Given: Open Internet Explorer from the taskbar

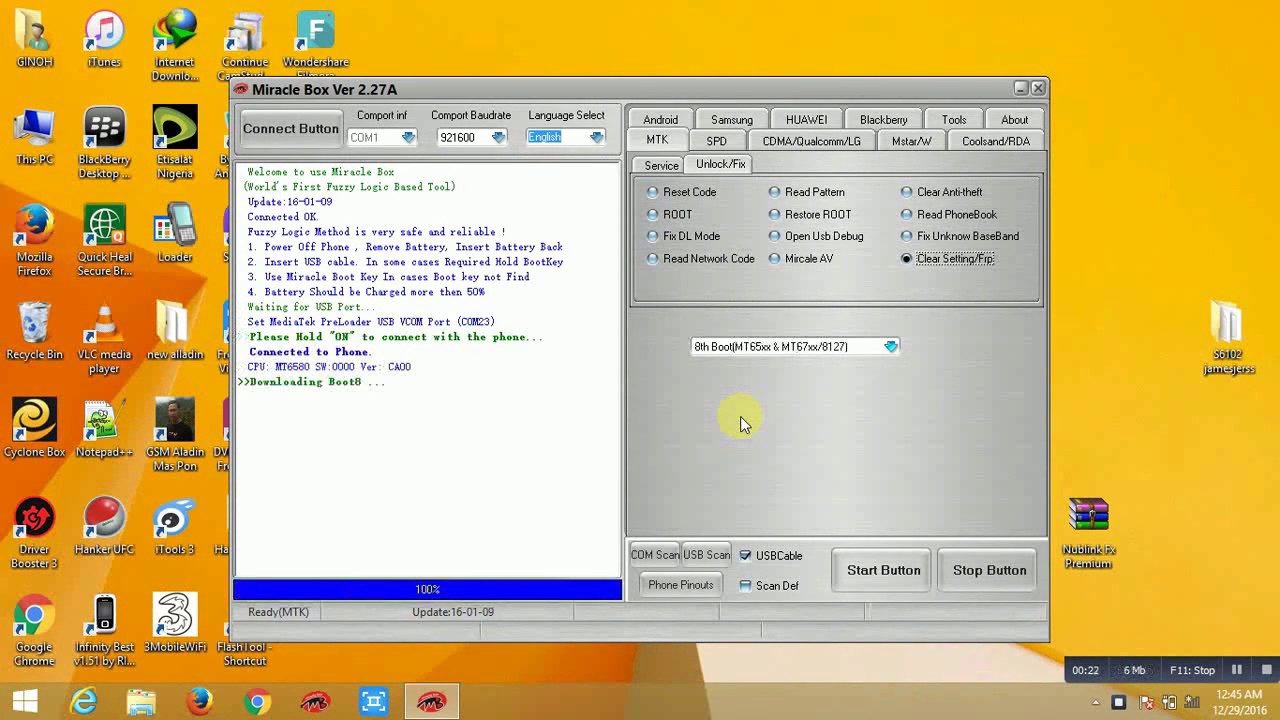Looking at the screenshot, I should point(83,701).
